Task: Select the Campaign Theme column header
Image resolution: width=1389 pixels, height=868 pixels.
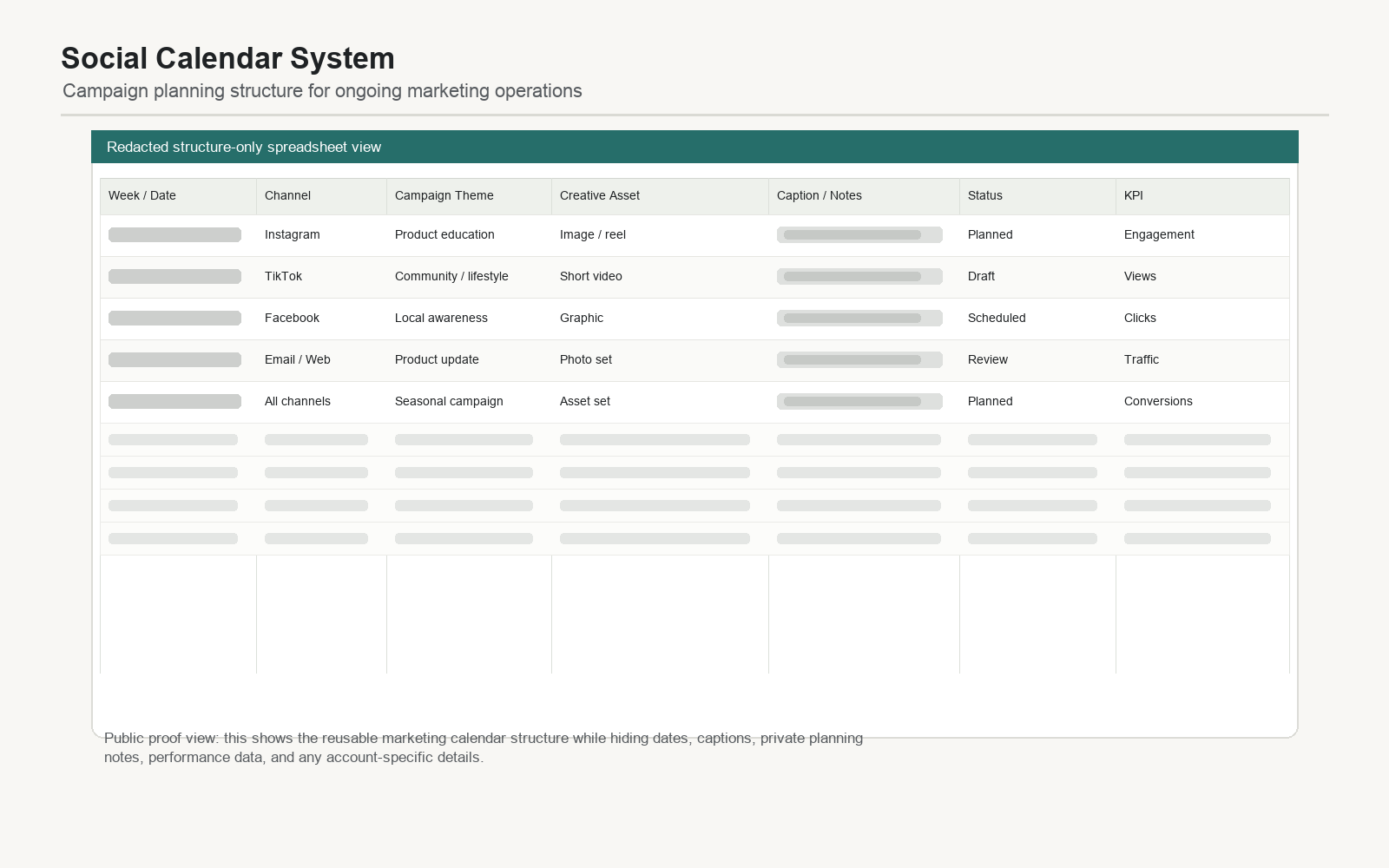Action: click(469, 196)
